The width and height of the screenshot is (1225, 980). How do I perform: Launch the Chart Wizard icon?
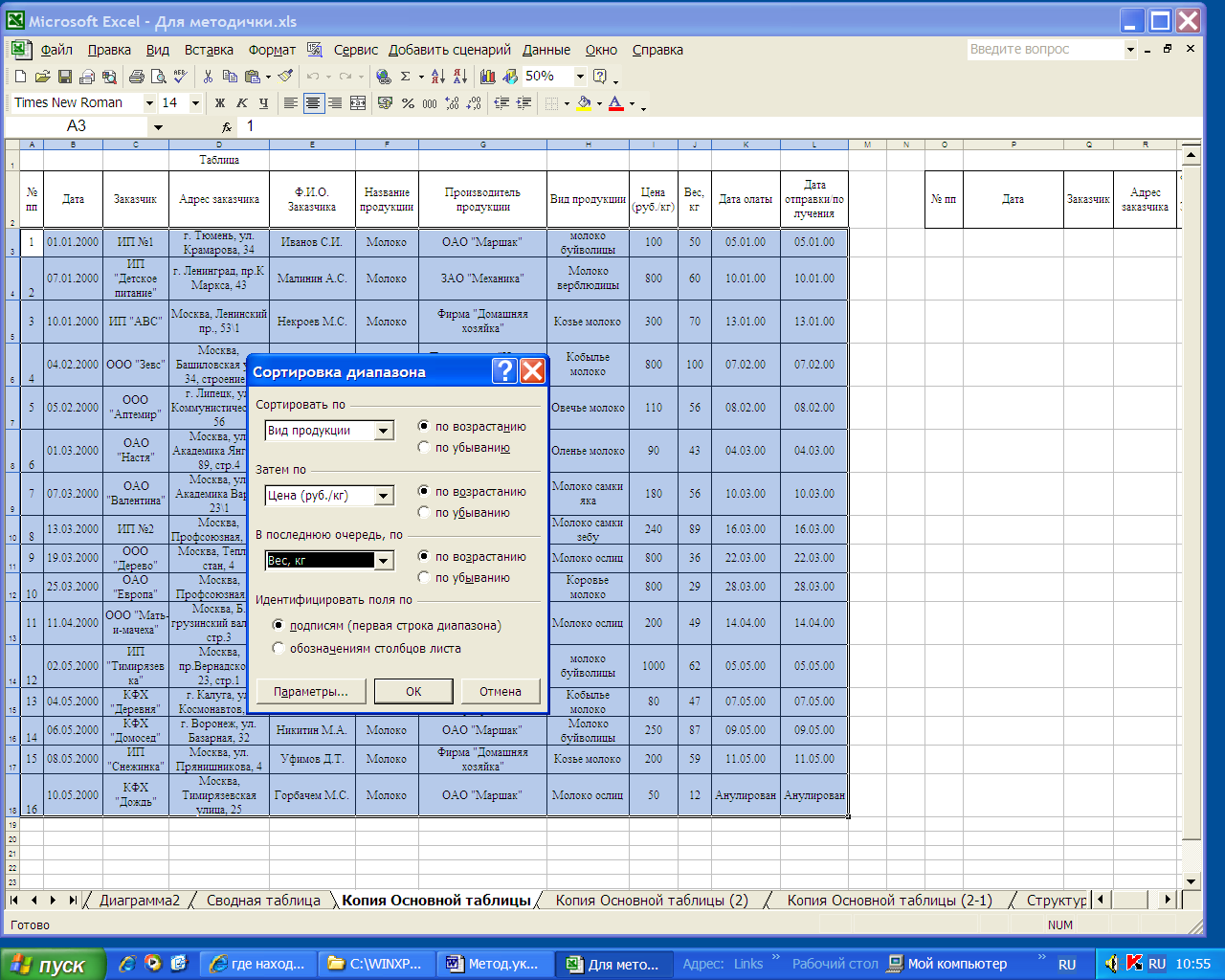[x=487, y=77]
